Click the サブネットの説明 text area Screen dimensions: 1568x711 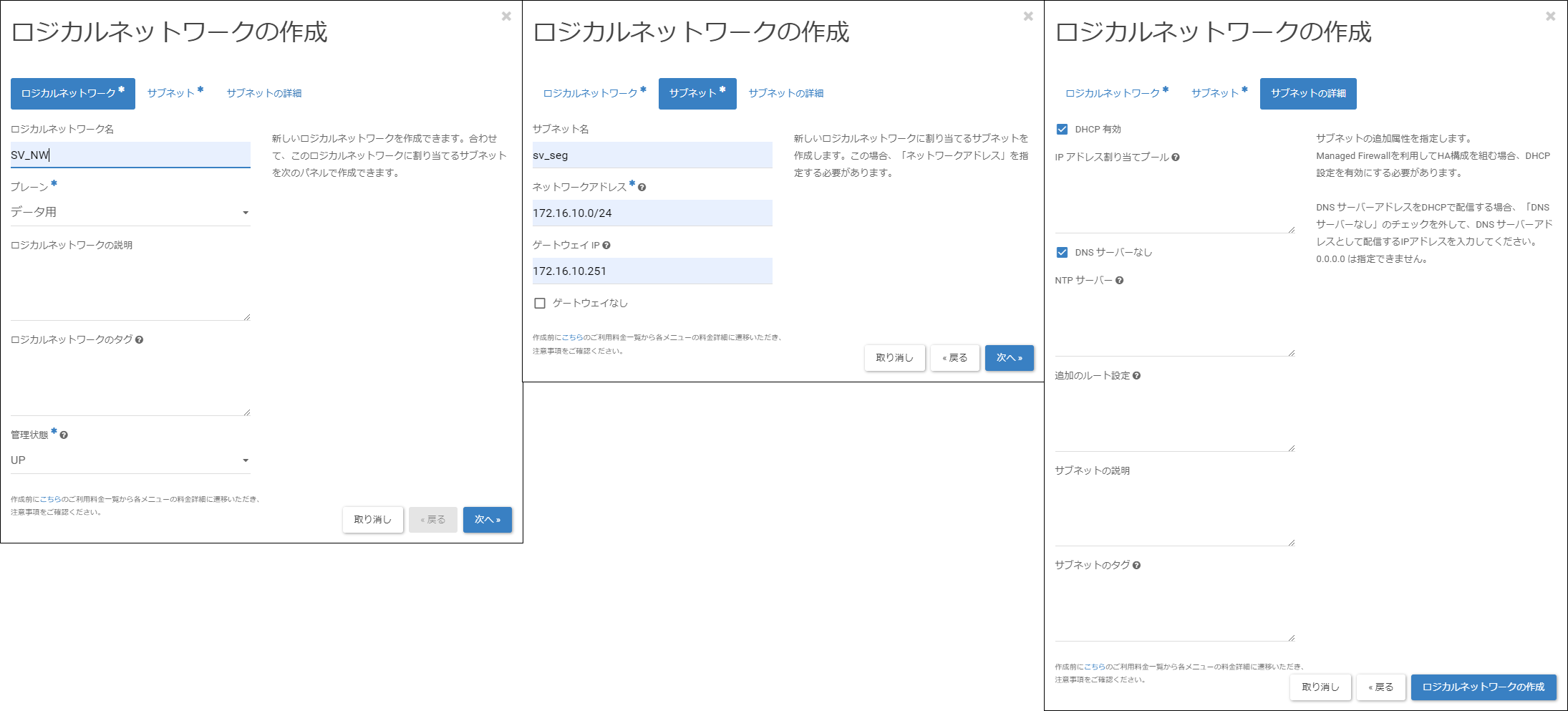[1175, 514]
